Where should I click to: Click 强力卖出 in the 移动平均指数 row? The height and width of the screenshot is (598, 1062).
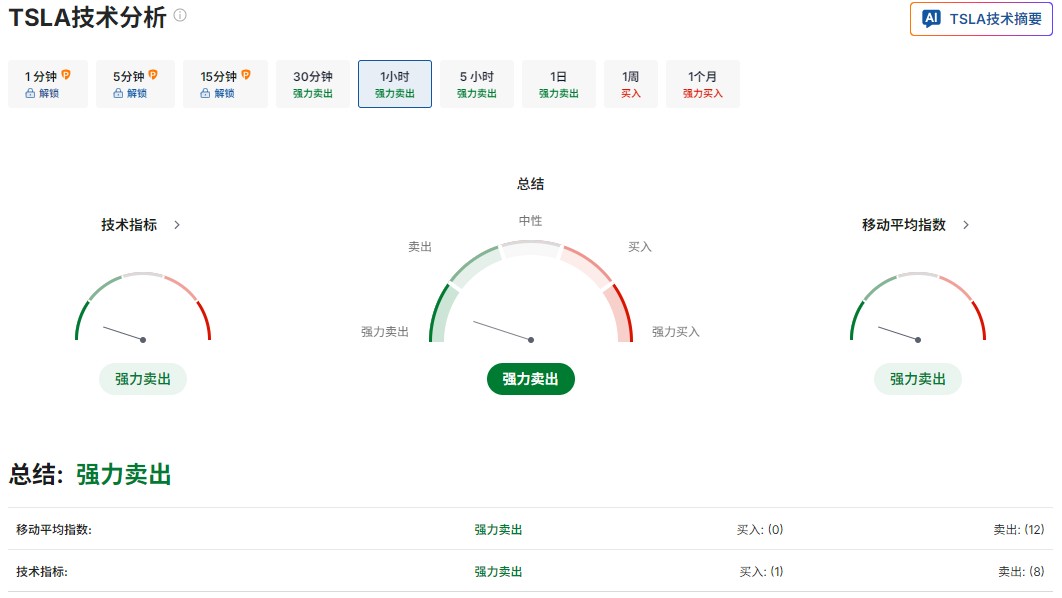pos(496,529)
